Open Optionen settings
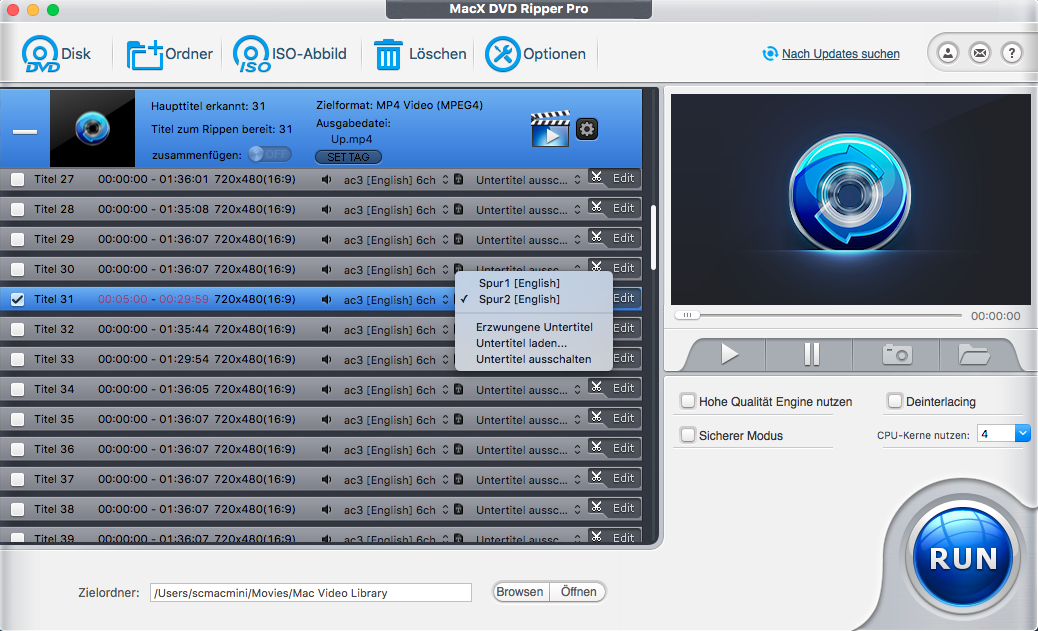 point(535,54)
